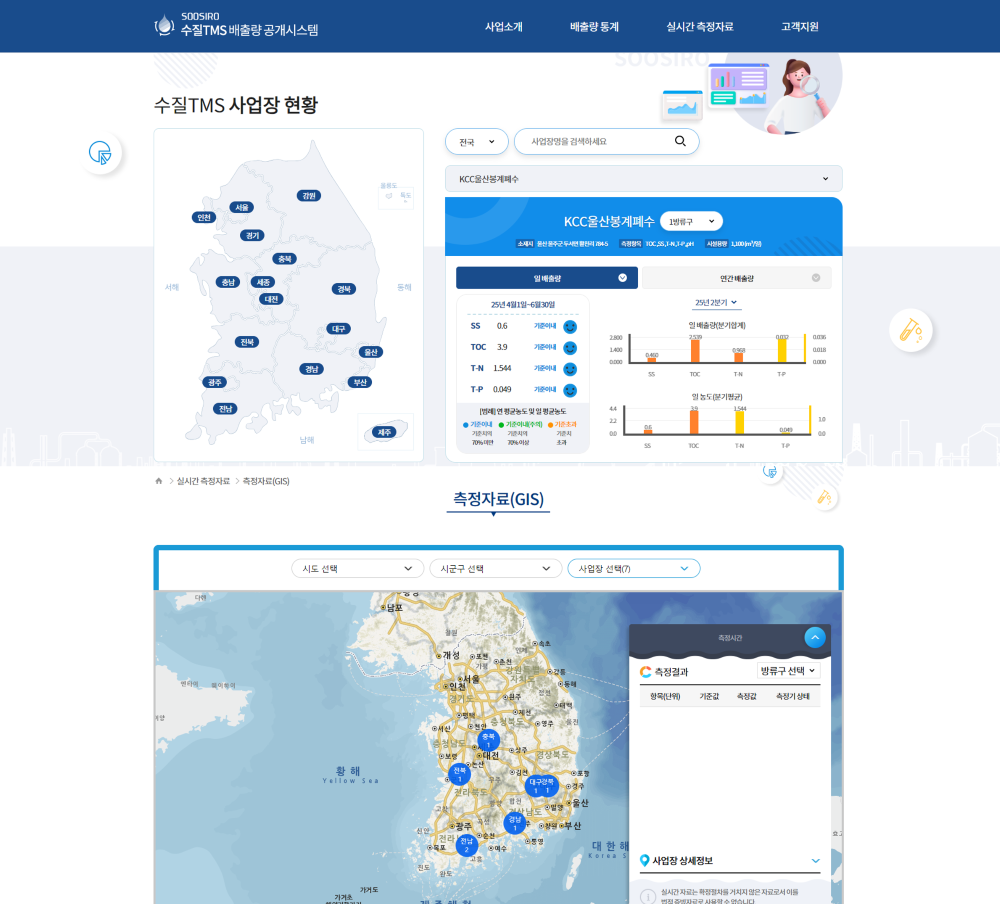
Task: Click the 전북 cluster marker on GIS map
Action: click(x=459, y=774)
